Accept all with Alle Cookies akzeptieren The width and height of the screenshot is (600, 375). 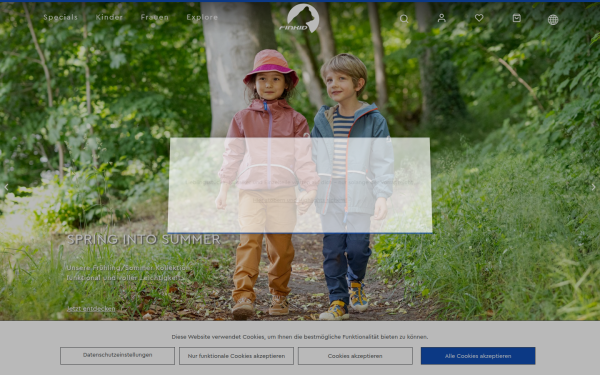coord(478,356)
